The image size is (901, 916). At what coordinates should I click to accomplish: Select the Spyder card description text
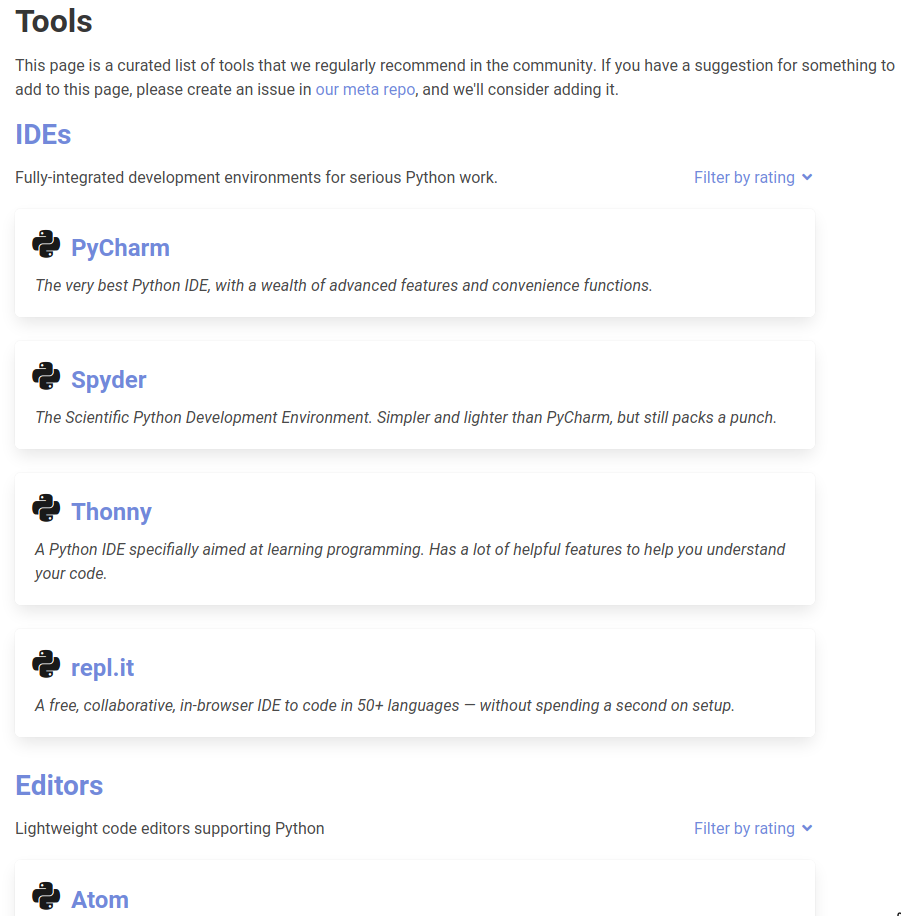(x=406, y=418)
